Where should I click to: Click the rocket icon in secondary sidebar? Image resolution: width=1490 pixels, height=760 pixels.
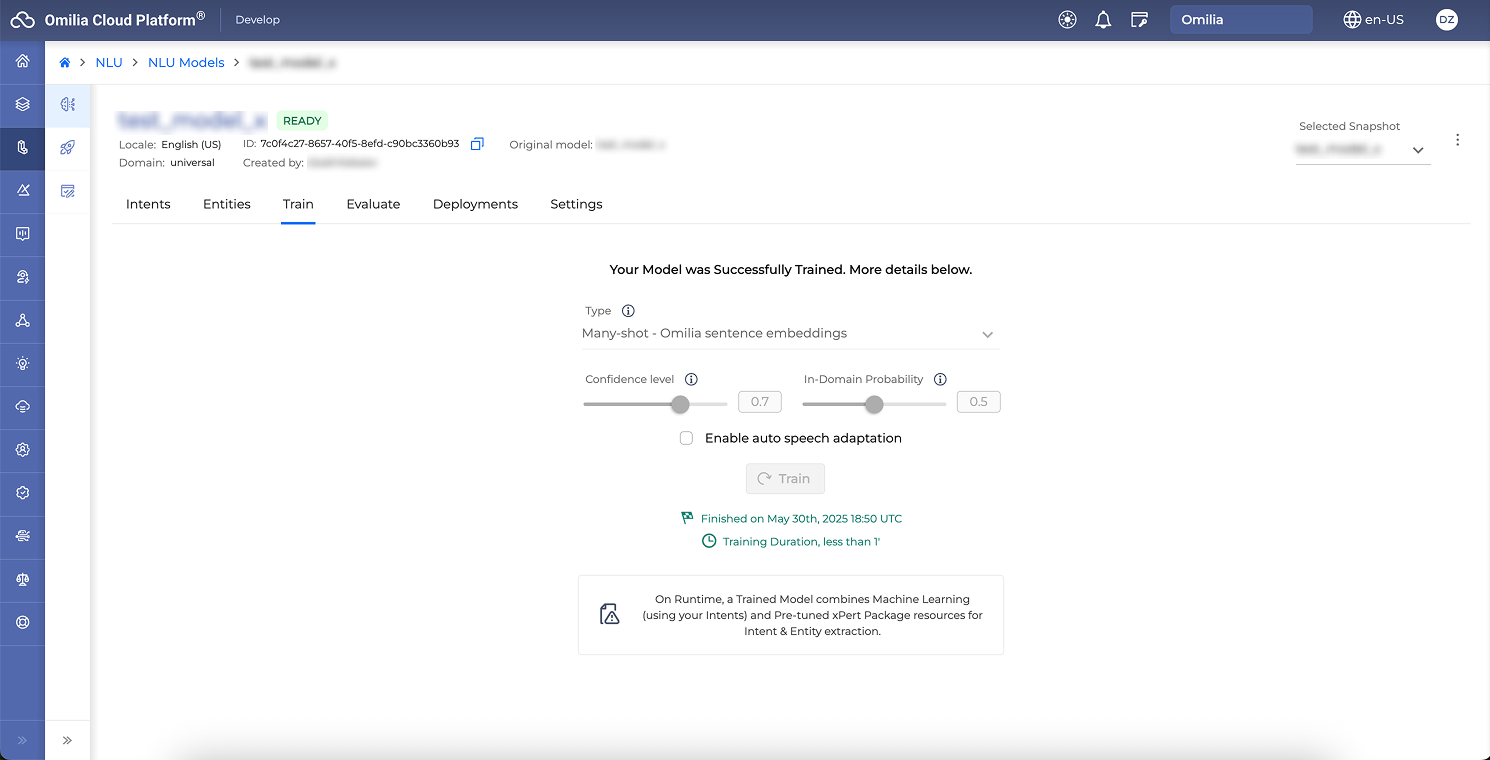68,148
